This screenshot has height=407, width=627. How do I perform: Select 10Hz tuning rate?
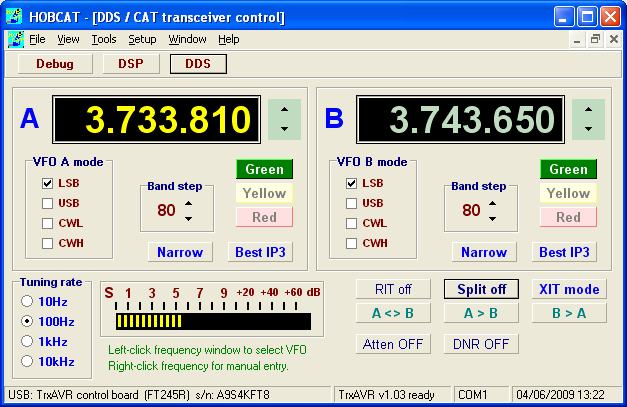pos(30,301)
